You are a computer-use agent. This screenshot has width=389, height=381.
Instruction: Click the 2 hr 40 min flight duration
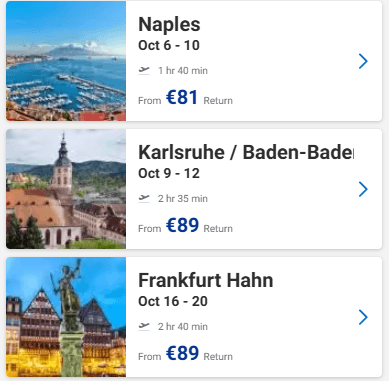(x=183, y=327)
